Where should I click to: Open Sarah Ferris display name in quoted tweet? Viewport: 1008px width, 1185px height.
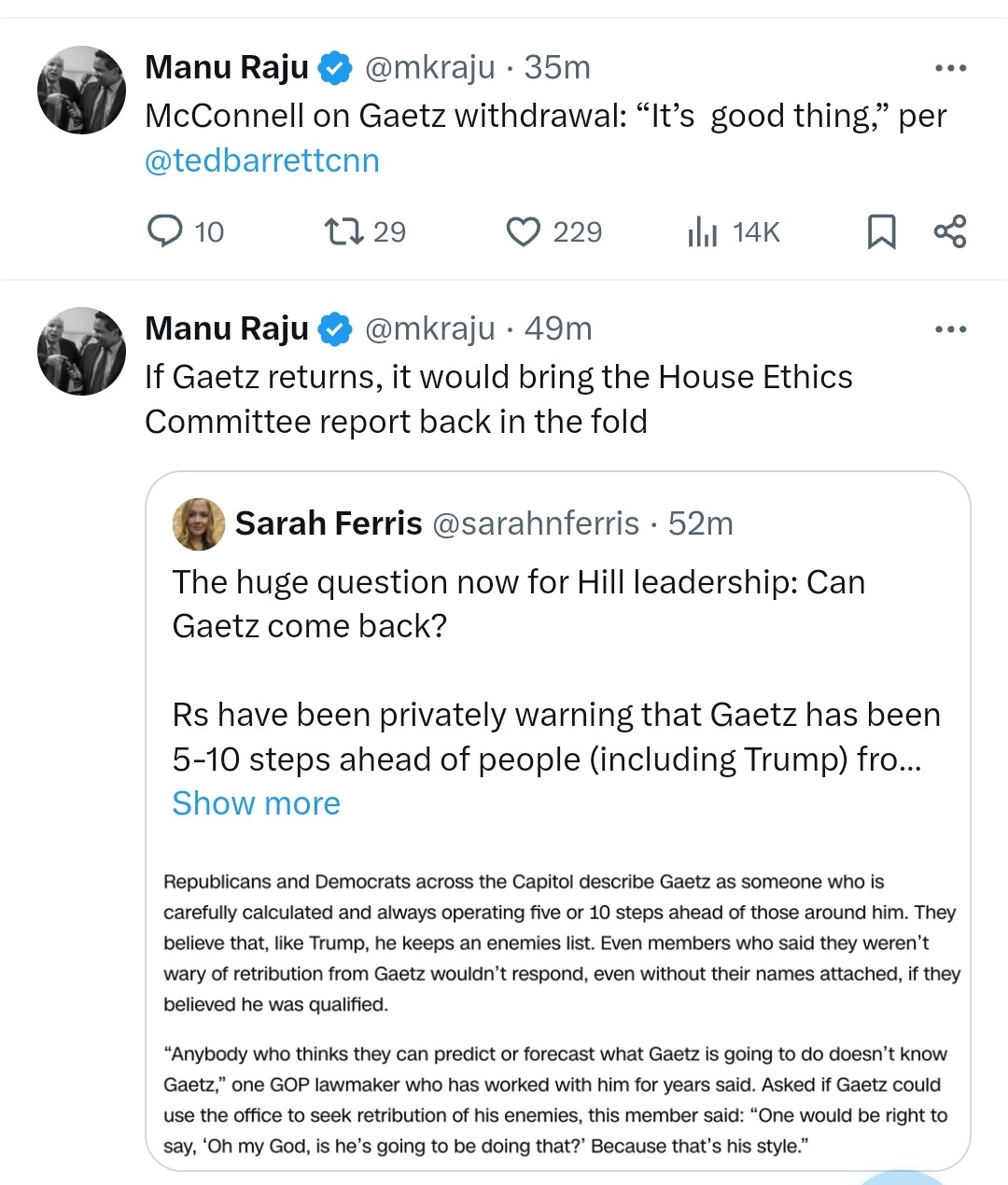coord(329,523)
